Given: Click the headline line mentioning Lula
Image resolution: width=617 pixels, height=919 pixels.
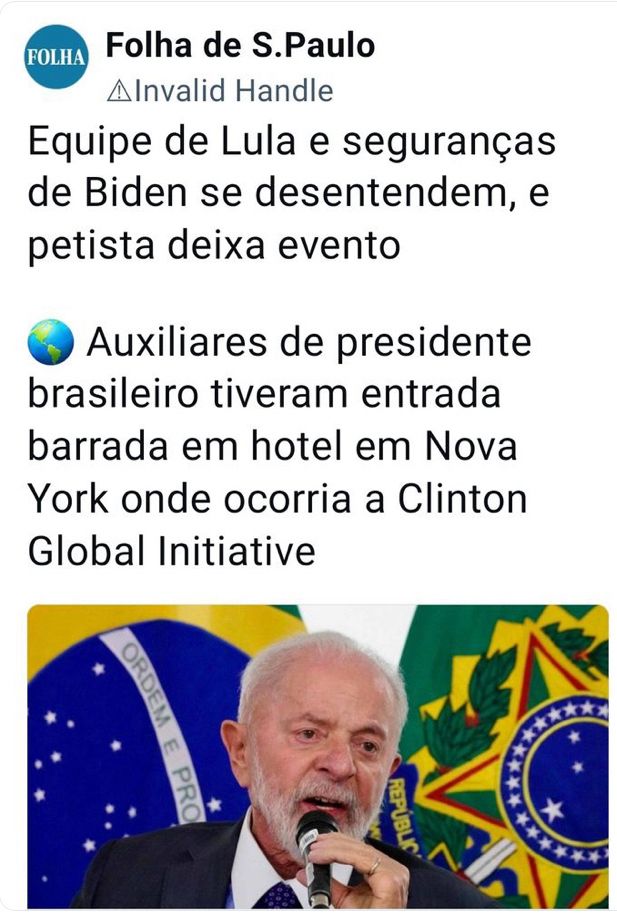Looking at the screenshot, I should 291,142.
